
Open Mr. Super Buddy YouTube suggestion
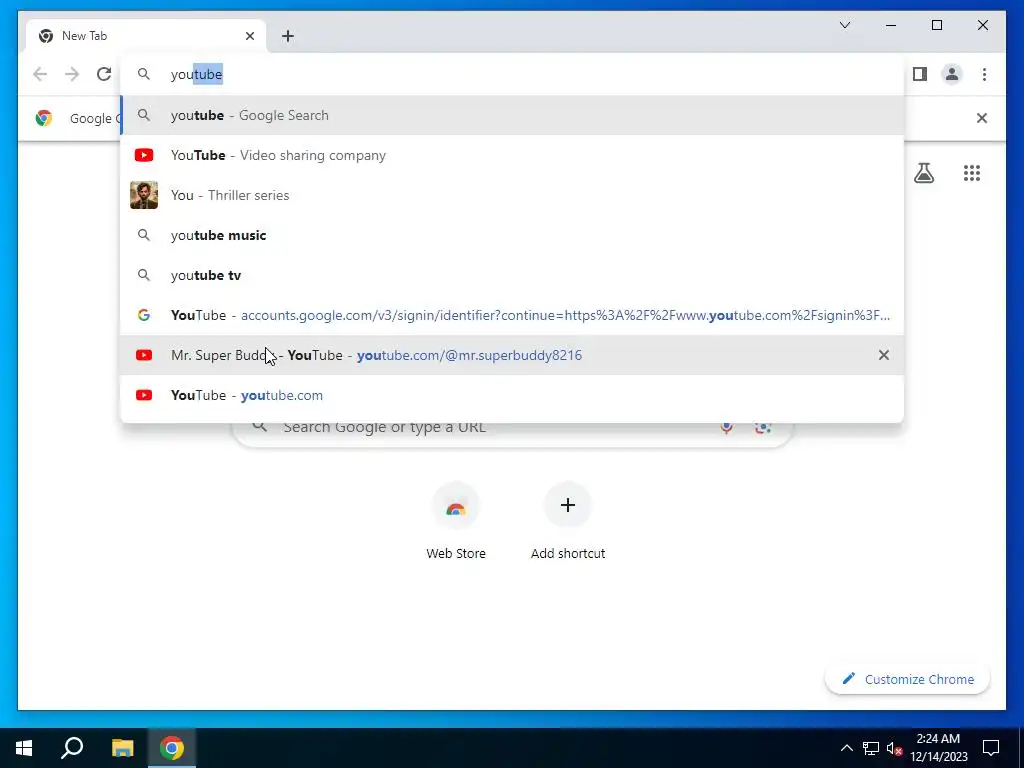[513, 355]
